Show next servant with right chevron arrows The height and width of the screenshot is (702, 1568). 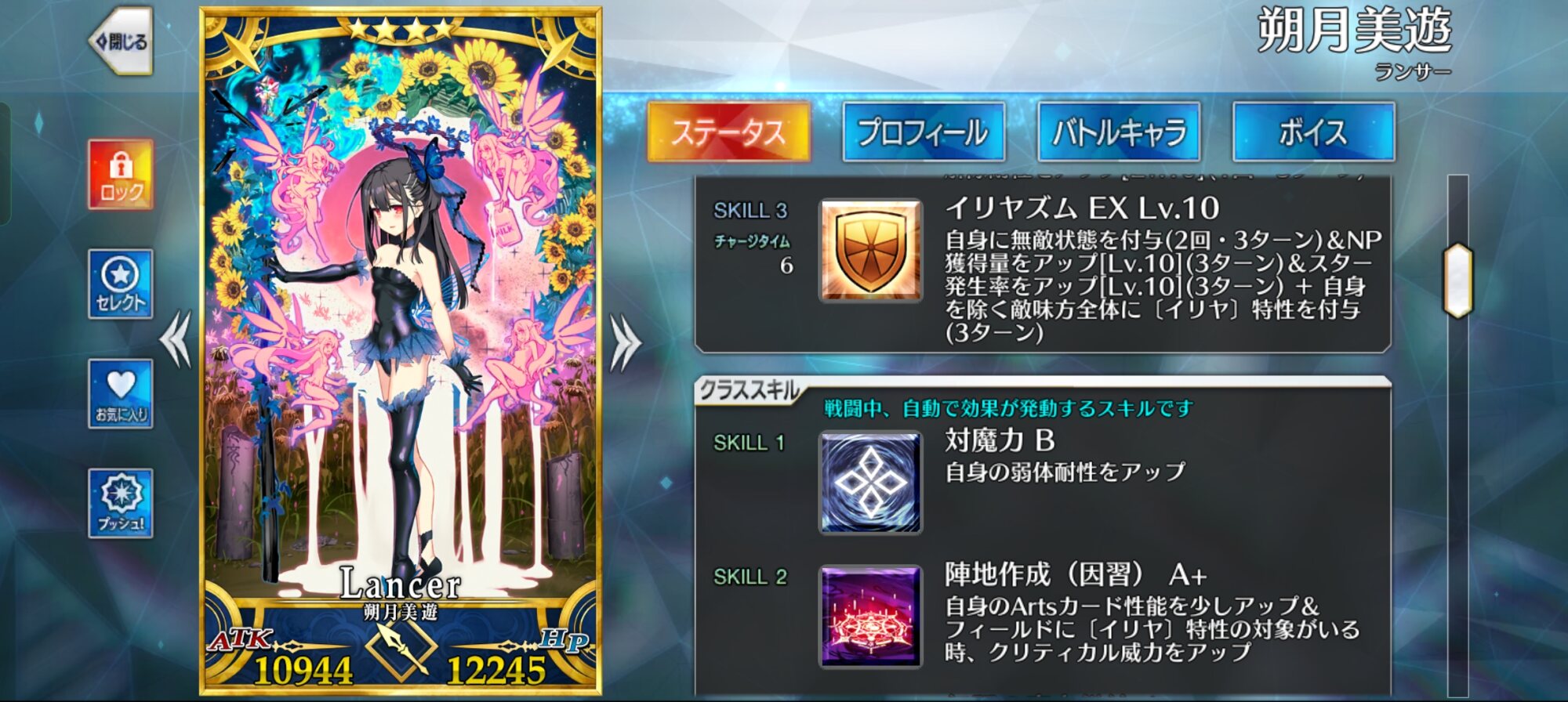click(625, 342)
